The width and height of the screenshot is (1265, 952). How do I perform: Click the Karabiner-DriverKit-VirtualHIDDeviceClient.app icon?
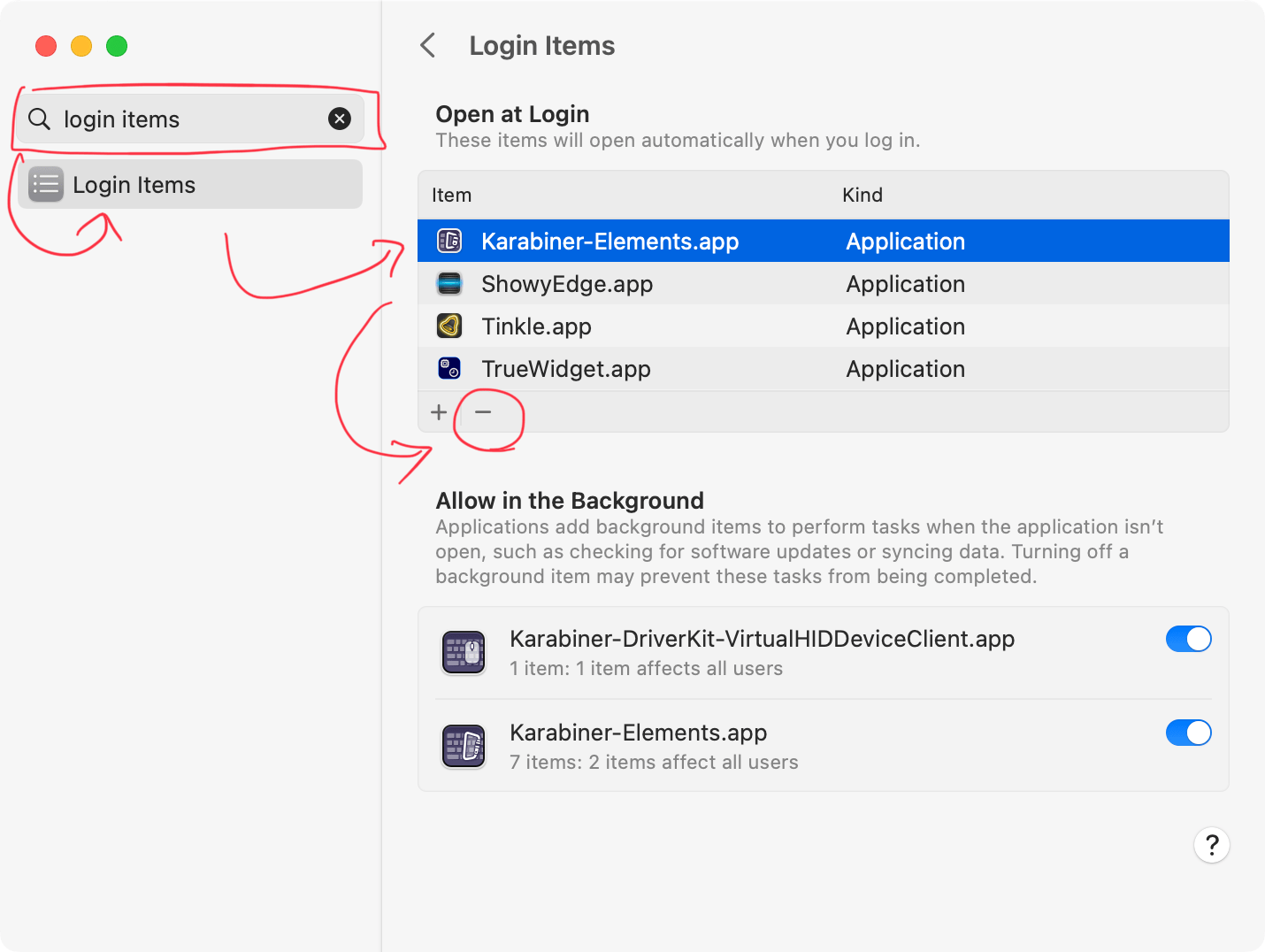(x=464, y=653)
